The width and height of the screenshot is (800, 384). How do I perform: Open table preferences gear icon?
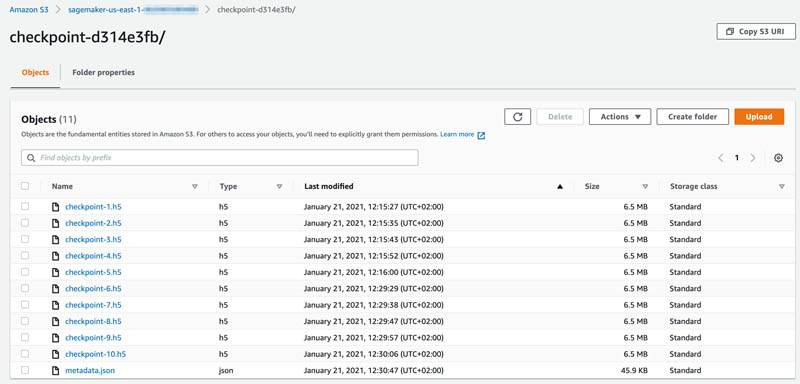(x=778, y=158)
